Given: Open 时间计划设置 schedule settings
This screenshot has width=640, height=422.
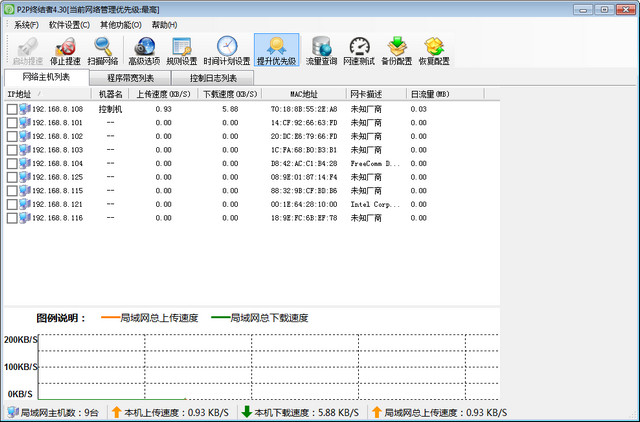Looking at the screenshot, I should click(x=227, y=50).
